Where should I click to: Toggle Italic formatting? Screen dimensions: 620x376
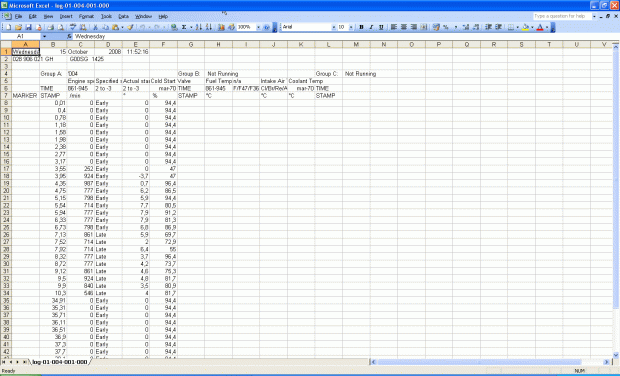pyautogui.click(x=371, y=27)
